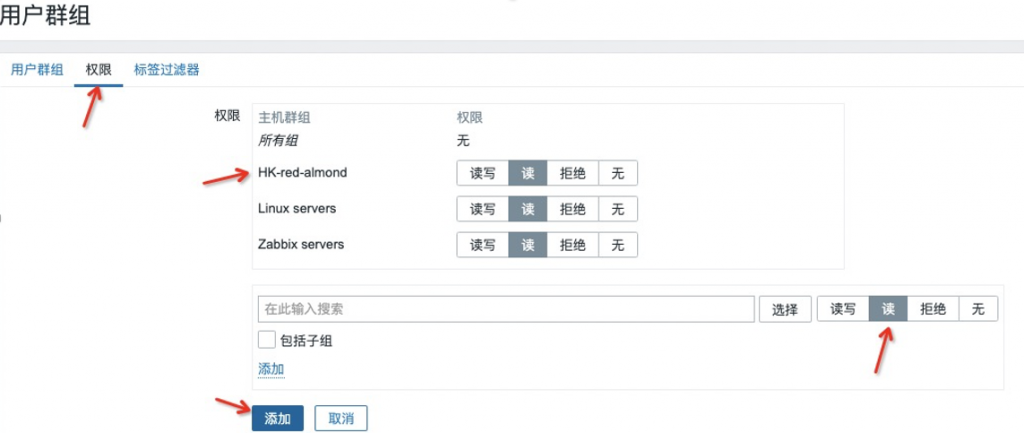
Task: Set Linux servers permission to 读
Action: click(x=528, y=209)
